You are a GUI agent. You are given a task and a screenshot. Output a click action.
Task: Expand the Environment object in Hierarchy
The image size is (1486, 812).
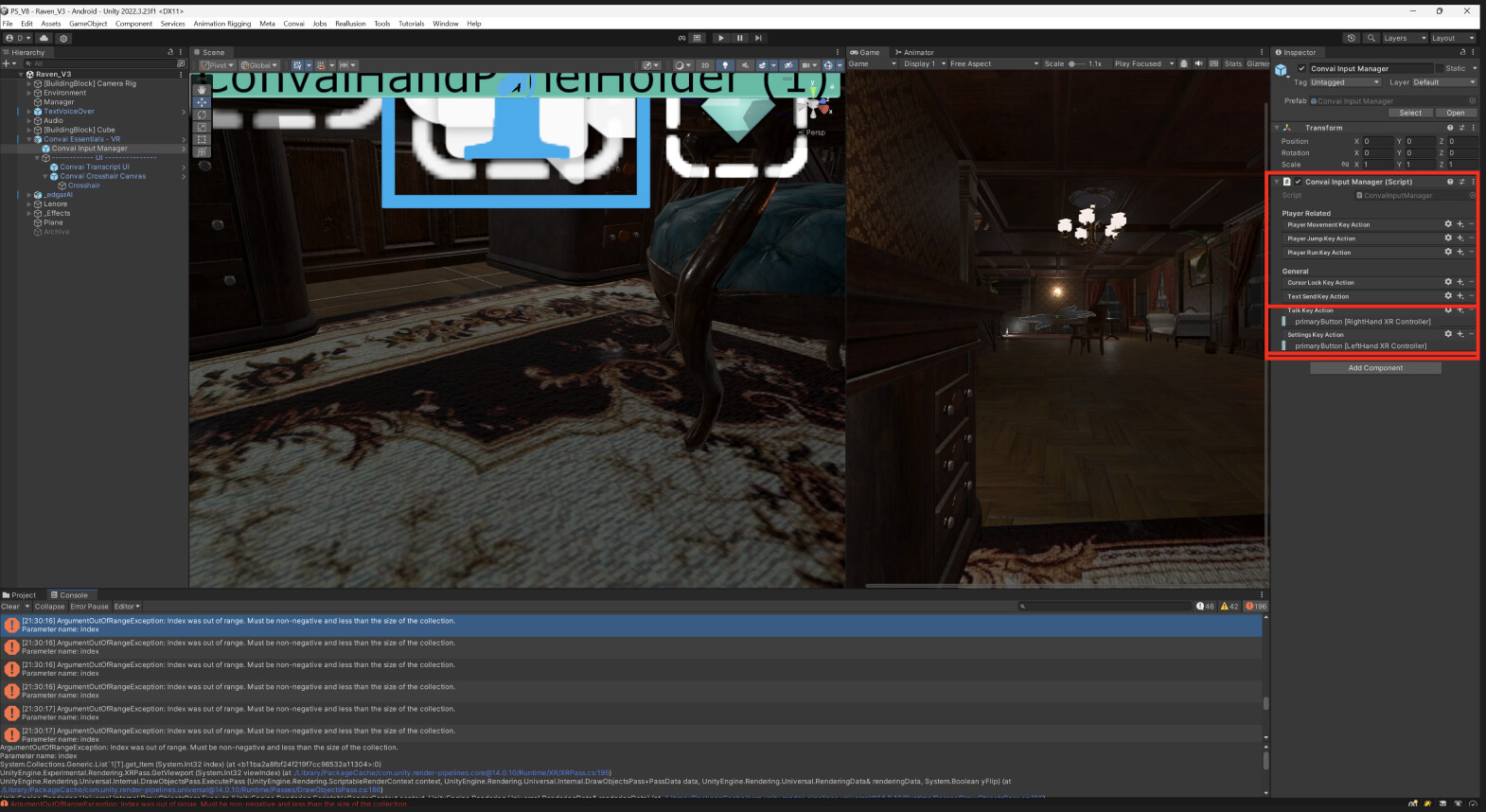(x=29, y=93)
